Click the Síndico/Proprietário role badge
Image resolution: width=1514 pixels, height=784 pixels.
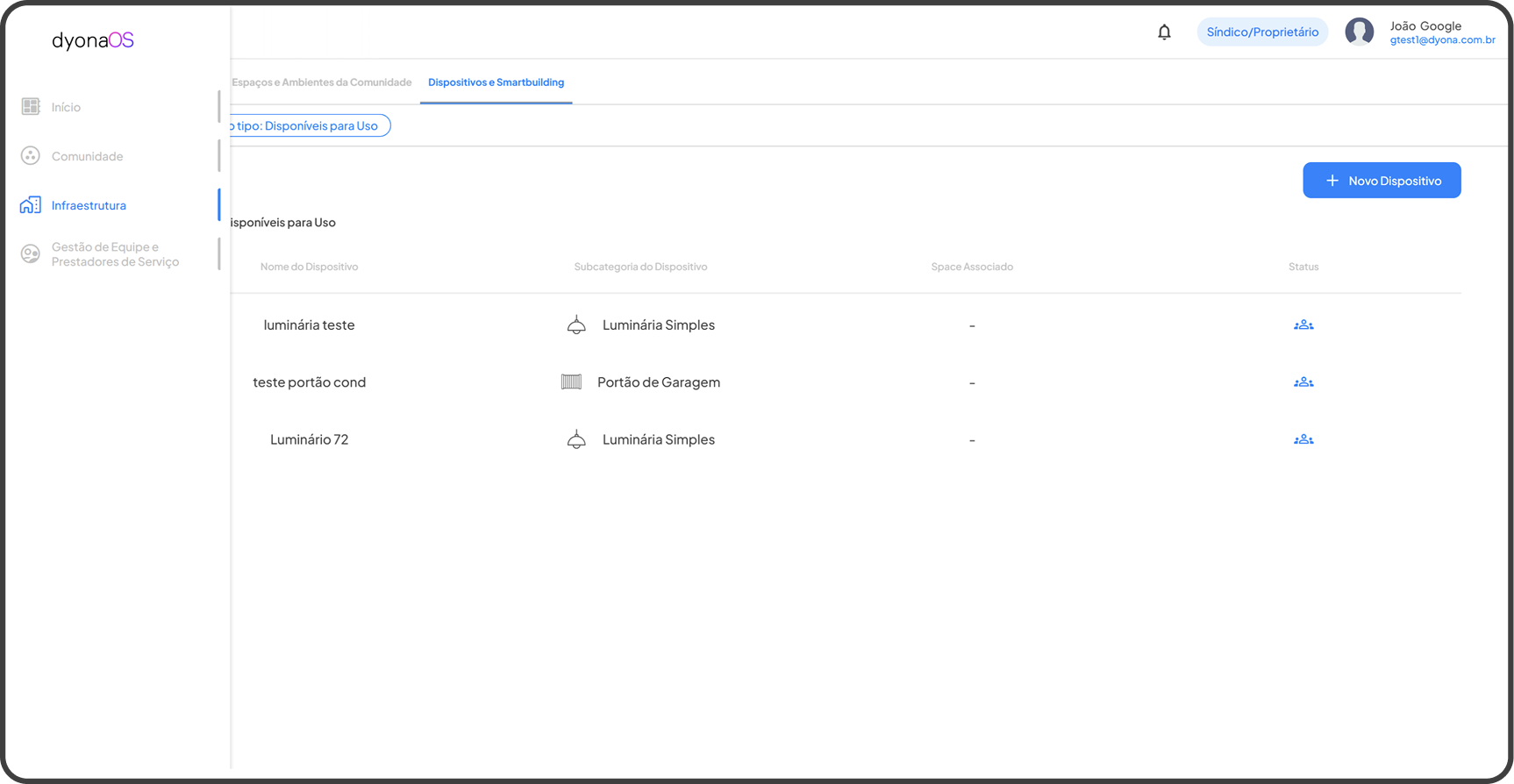click(x=1262, y=32)
